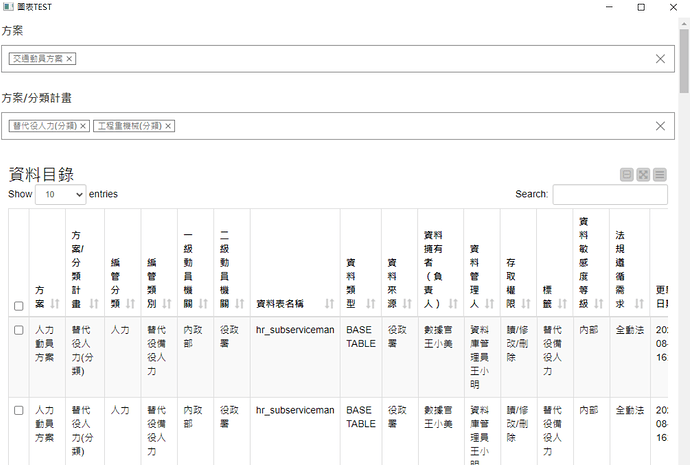The image size is (690, 465).
Task: Remove the 工程重機械(分類) tag
Action: [x=169, y=126]
